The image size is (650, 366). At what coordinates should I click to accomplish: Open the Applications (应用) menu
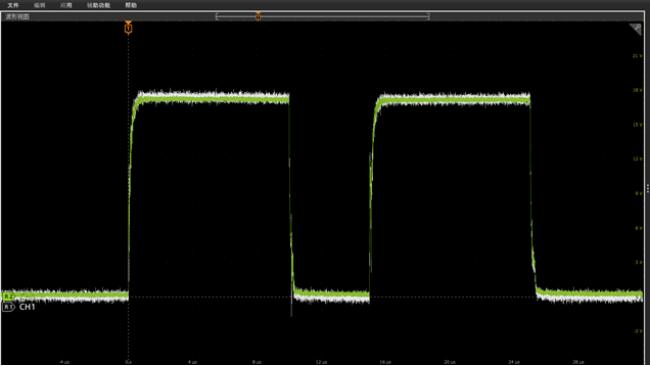(66, 5)
